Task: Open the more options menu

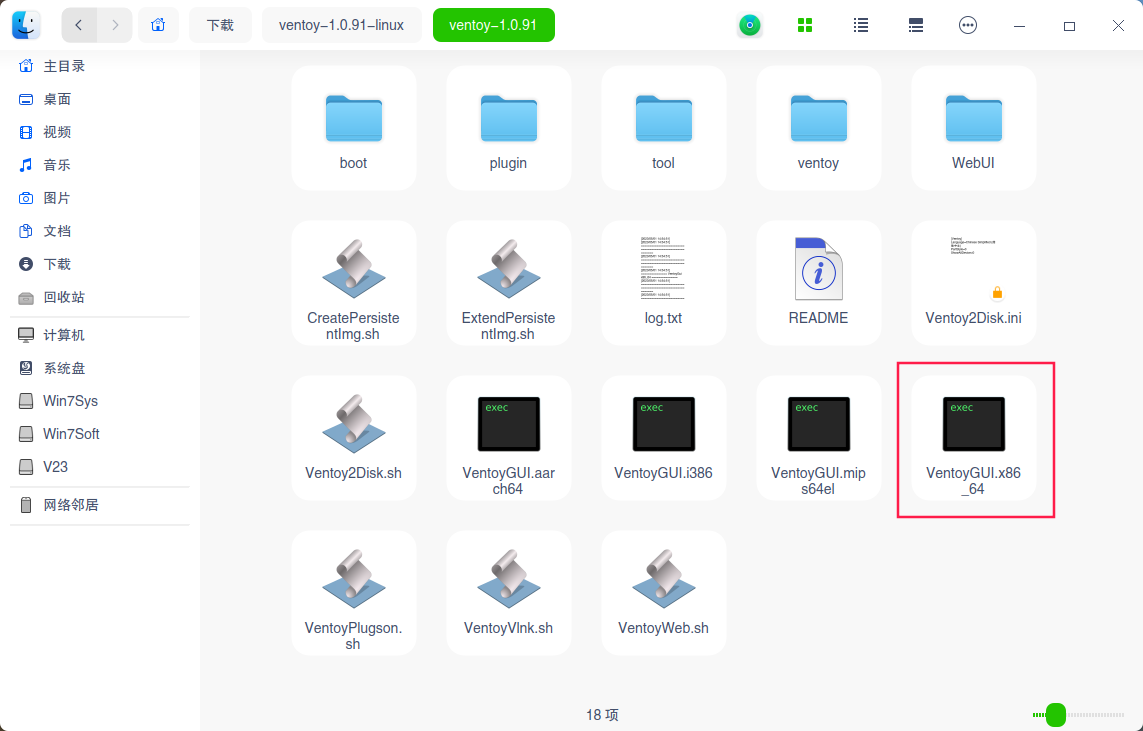Action: [x=968, y=26]
